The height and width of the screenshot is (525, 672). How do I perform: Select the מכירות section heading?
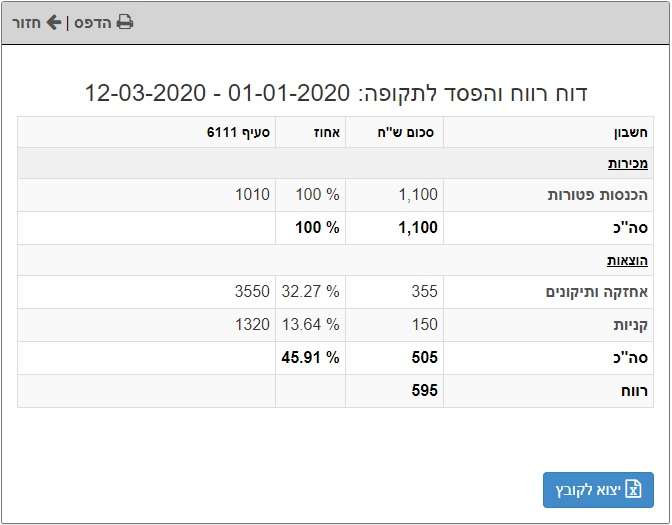[x=627, y=163]
